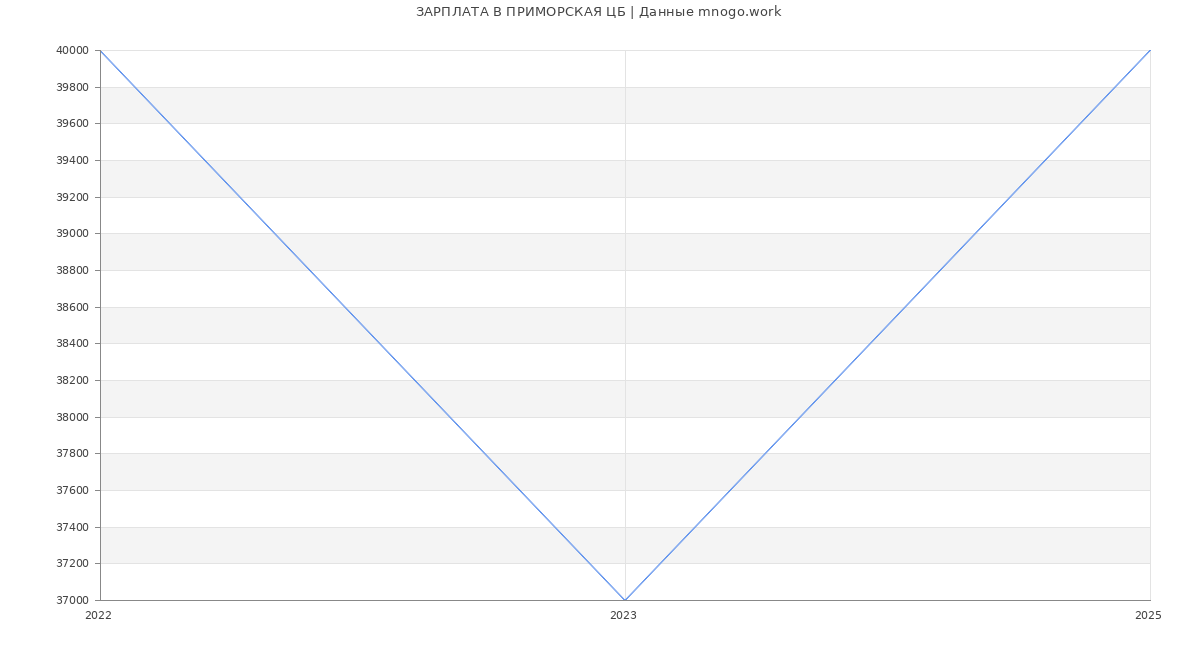Click the 2023 x-axis label
The image size is (1200, 650).
623,615
